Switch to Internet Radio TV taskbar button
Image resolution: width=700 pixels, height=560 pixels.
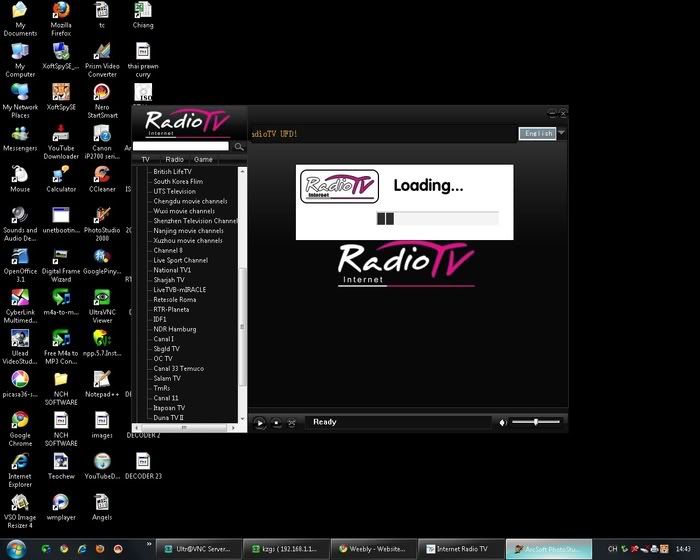(461, 549)
